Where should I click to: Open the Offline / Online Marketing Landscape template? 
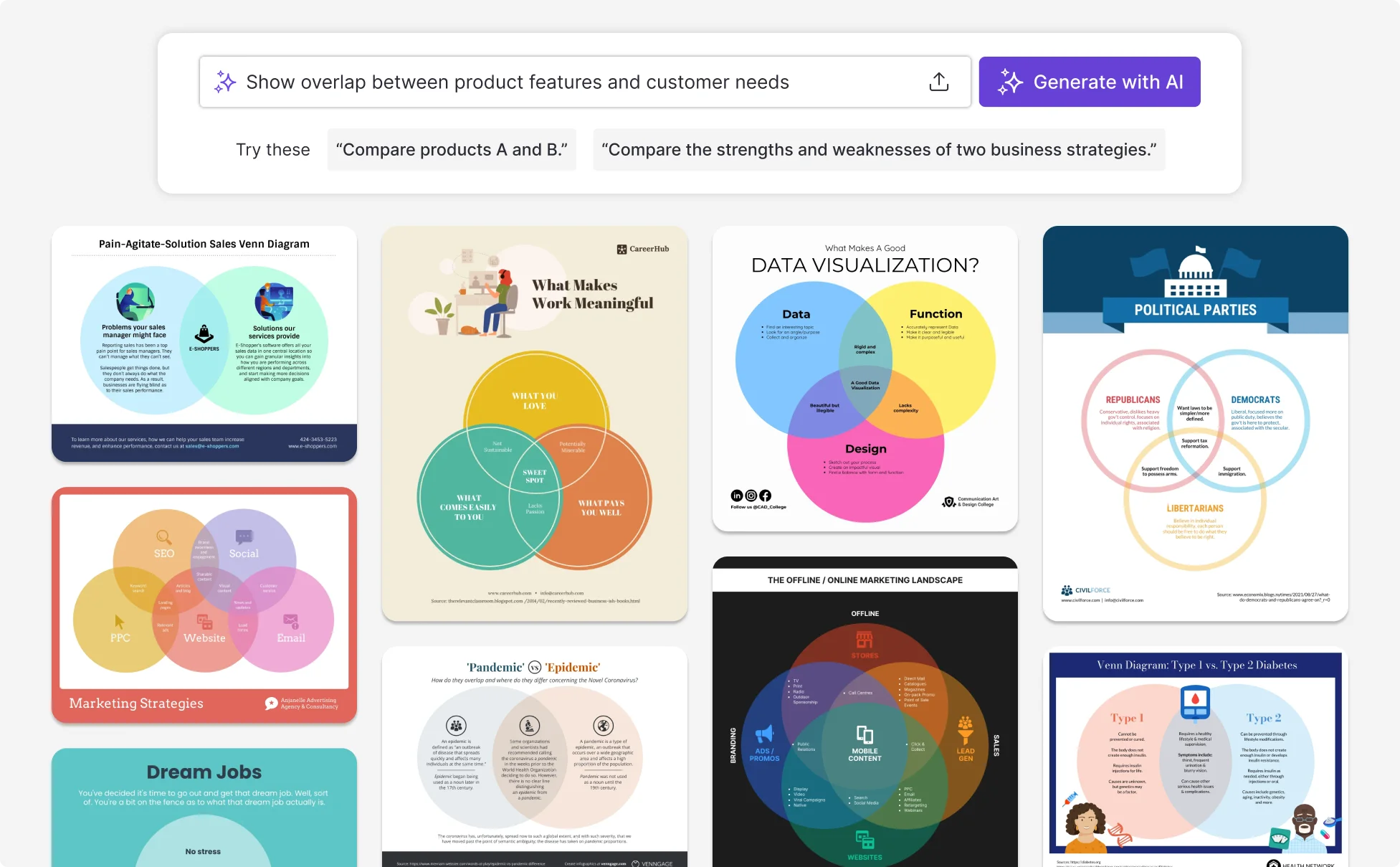click(865, 711)
